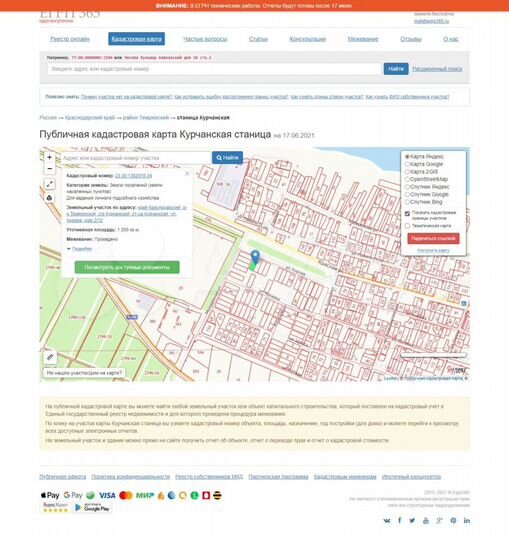
Task: Open Политика конфиденциальности footer link
Action: (131, 477)
